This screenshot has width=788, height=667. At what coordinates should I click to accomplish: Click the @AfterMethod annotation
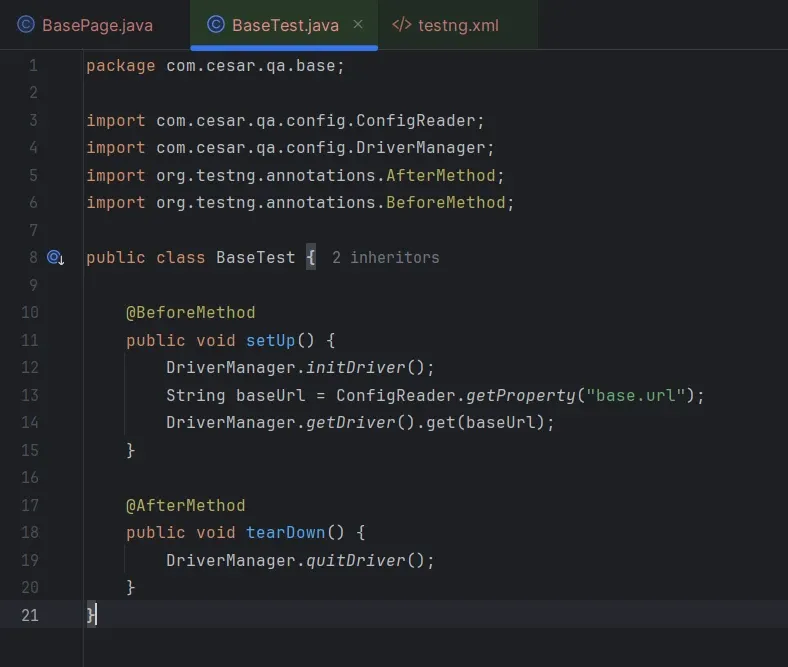coord(185,505)
